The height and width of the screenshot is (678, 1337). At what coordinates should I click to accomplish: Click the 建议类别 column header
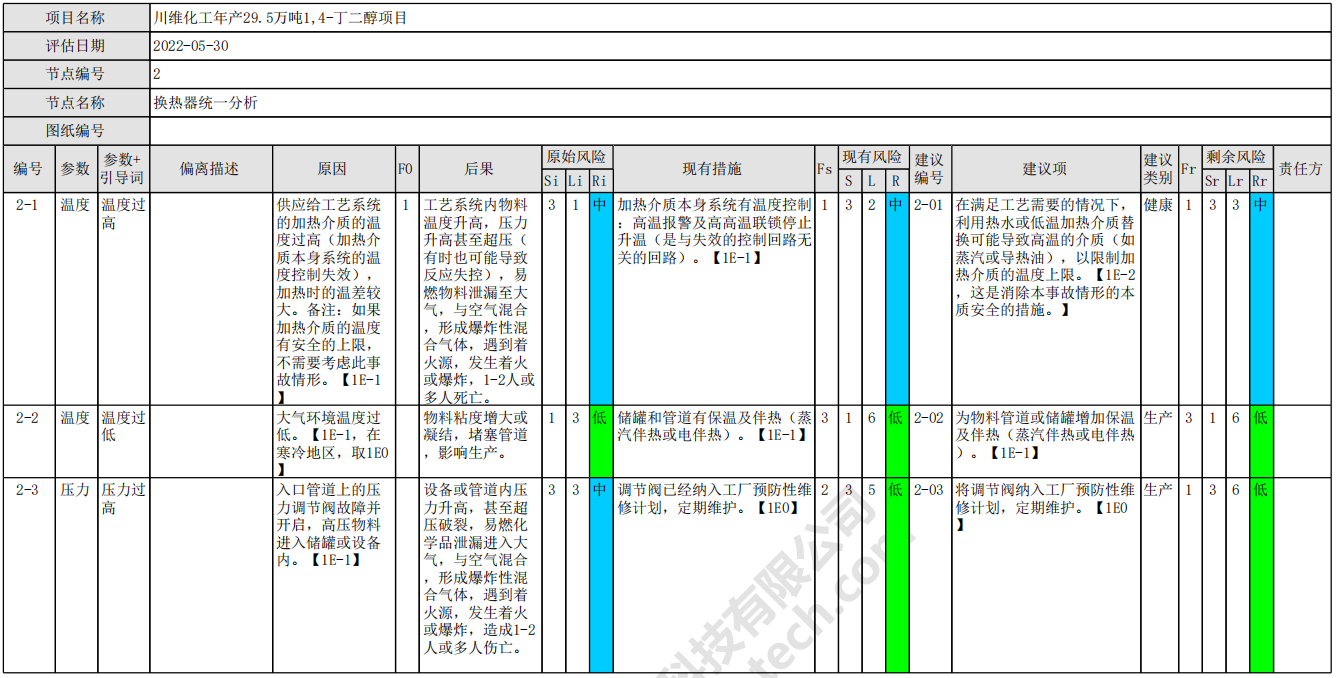1158,169
